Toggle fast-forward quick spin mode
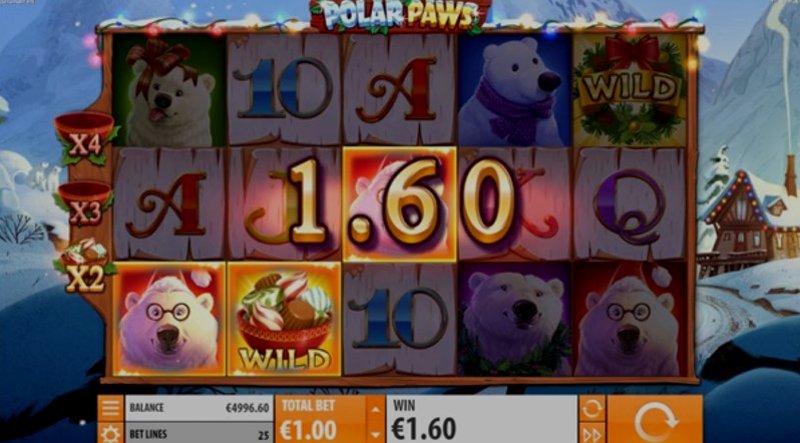This screenshot has height=443, width=800. coord(592,433)
